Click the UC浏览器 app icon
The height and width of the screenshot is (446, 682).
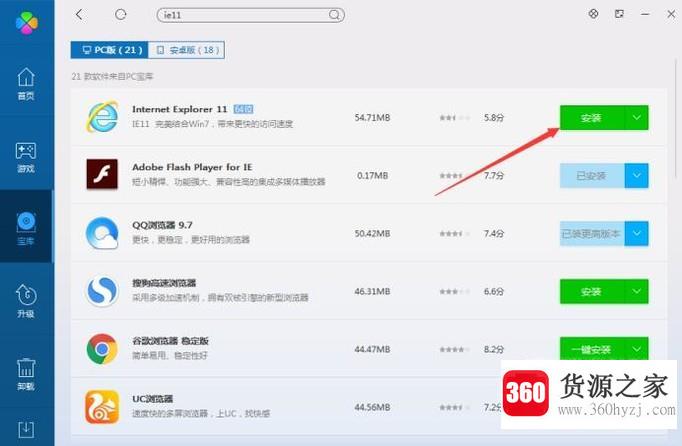pyautogui.click(x=102, y=407)
